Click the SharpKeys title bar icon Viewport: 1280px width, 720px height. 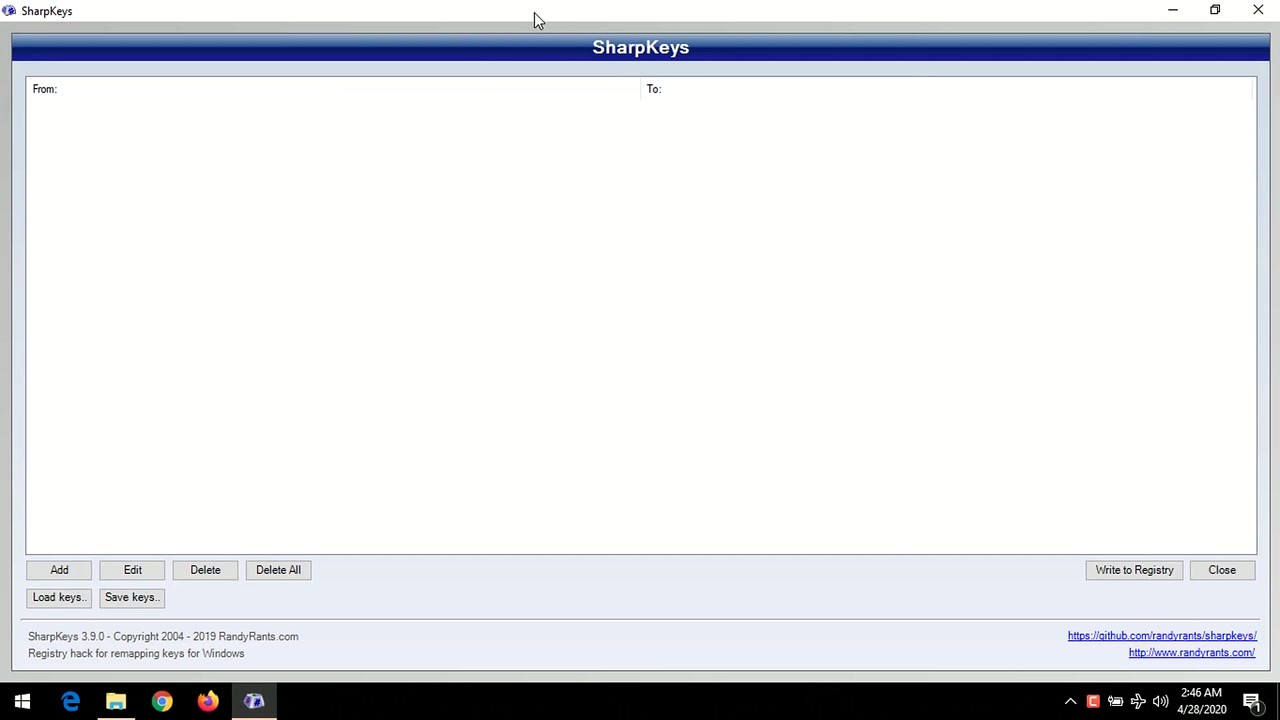[9, 10]
